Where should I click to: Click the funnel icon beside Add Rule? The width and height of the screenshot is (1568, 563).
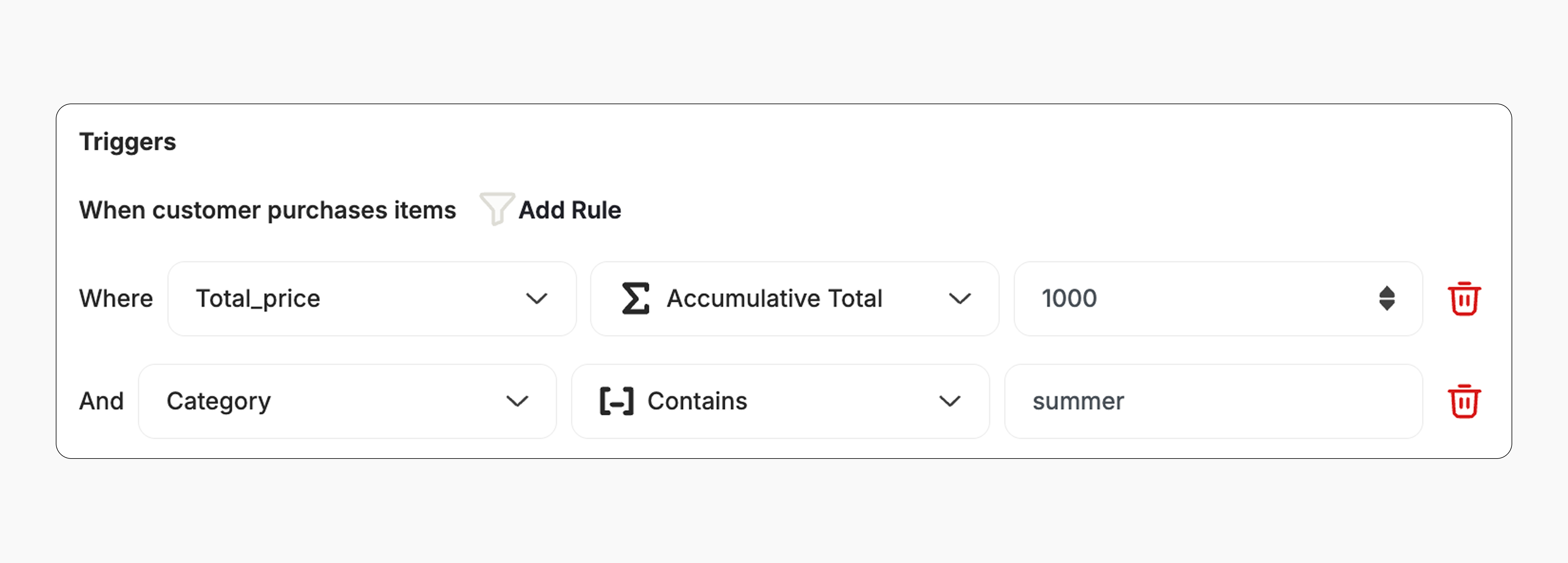[497, 208]
